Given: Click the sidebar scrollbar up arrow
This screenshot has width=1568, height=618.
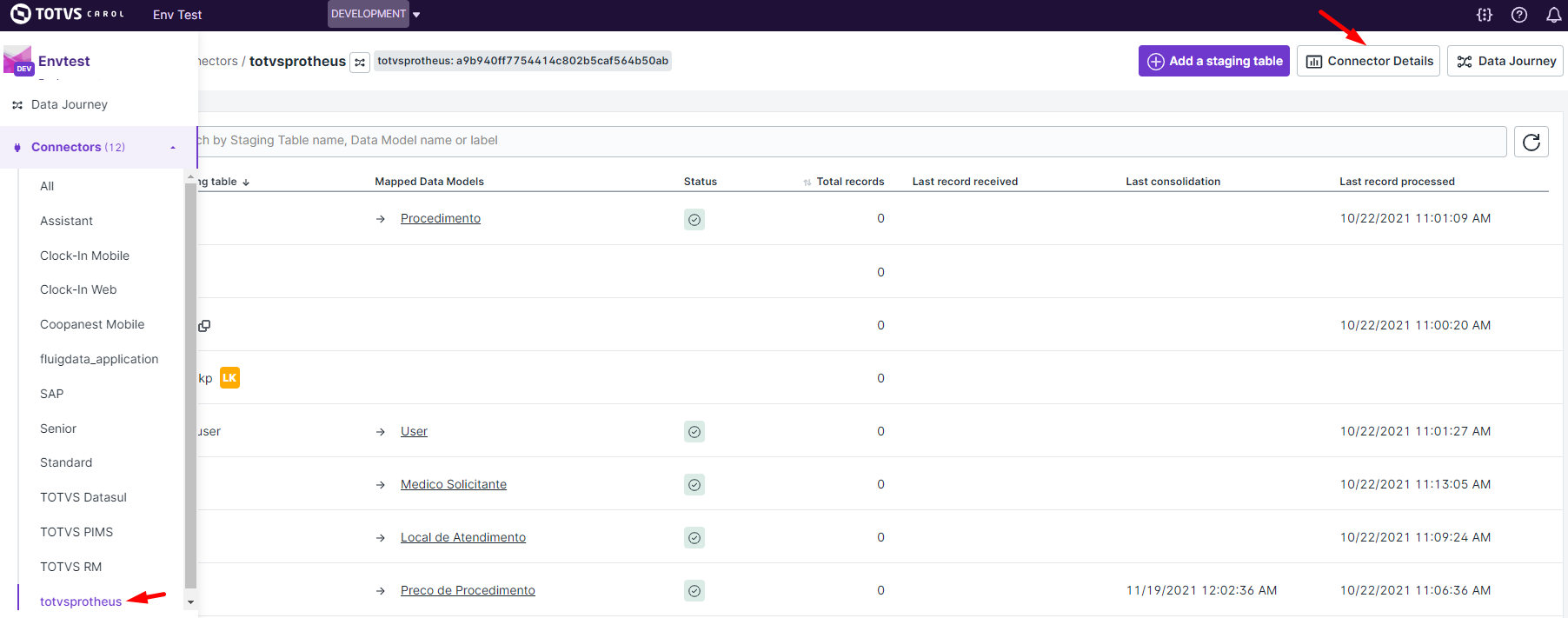Looking at the screenshot, I should 190,177.
